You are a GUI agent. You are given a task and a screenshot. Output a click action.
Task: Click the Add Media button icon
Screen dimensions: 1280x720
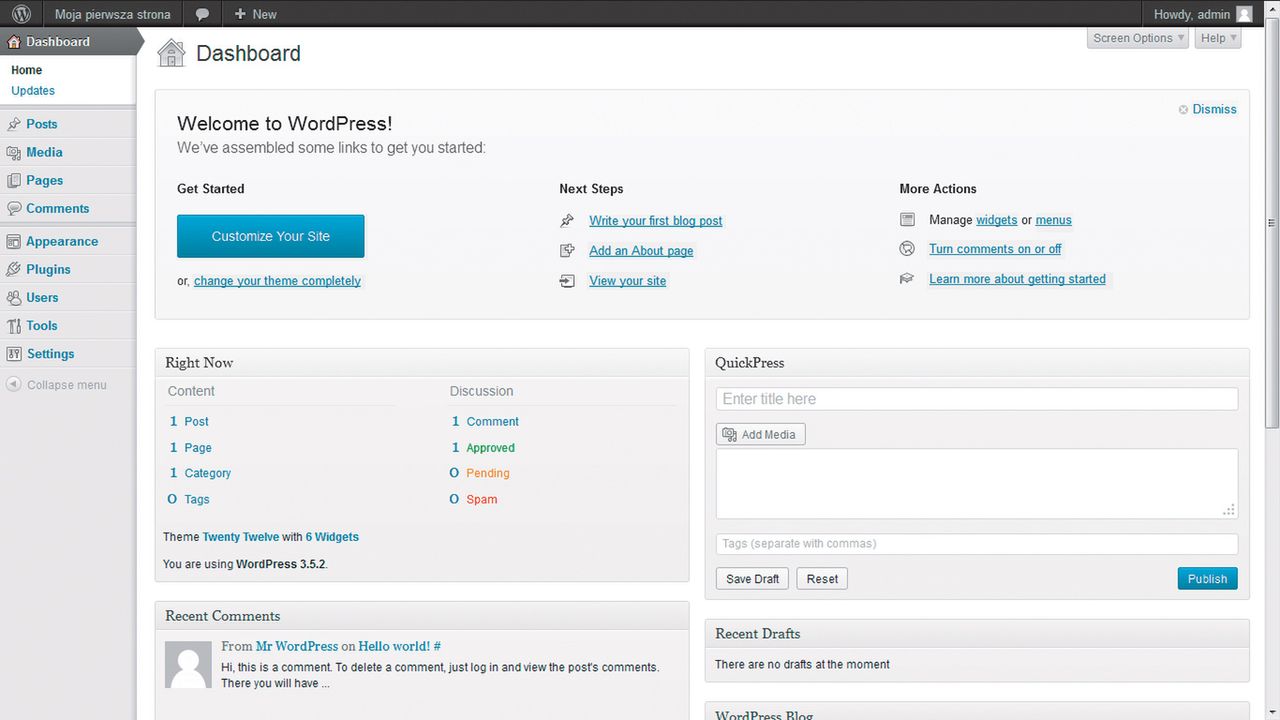point(730,435)
